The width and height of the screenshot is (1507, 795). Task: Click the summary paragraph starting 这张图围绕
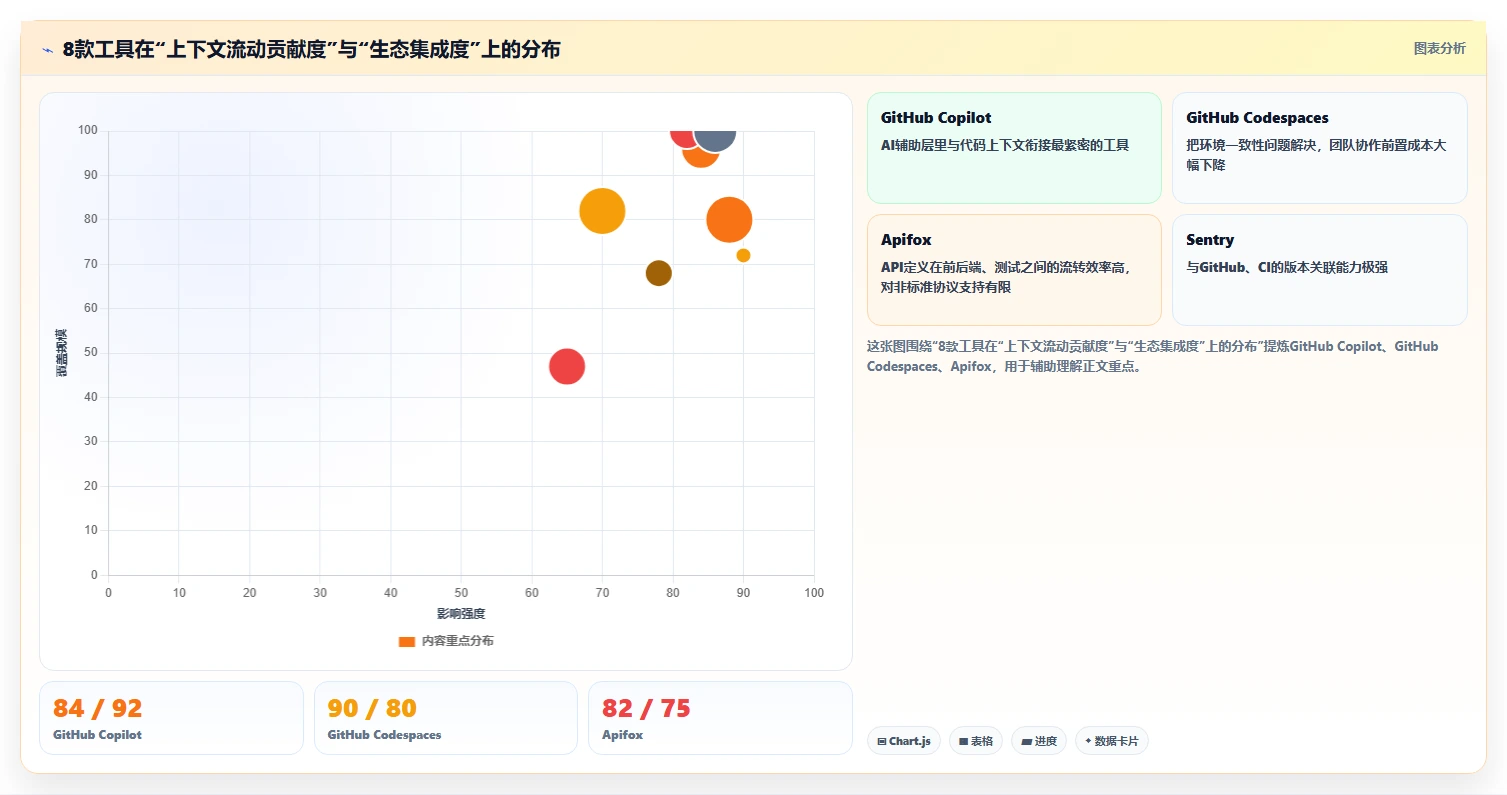click(x=1153, y=356)
